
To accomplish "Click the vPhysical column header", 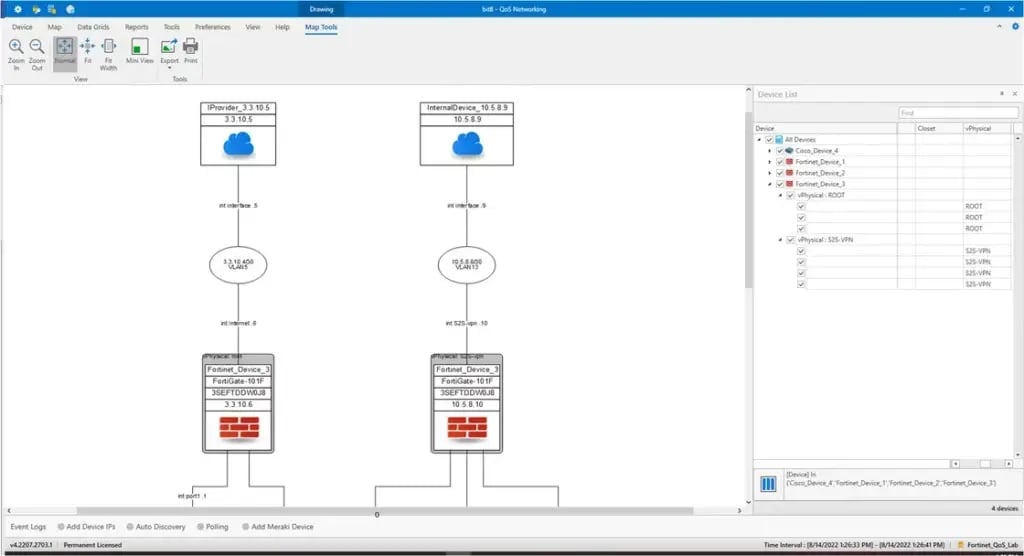I will [987, 128].
